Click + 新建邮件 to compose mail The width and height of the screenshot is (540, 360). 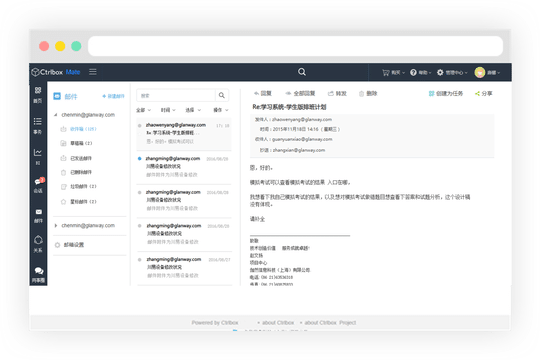[x=113, y=96]
